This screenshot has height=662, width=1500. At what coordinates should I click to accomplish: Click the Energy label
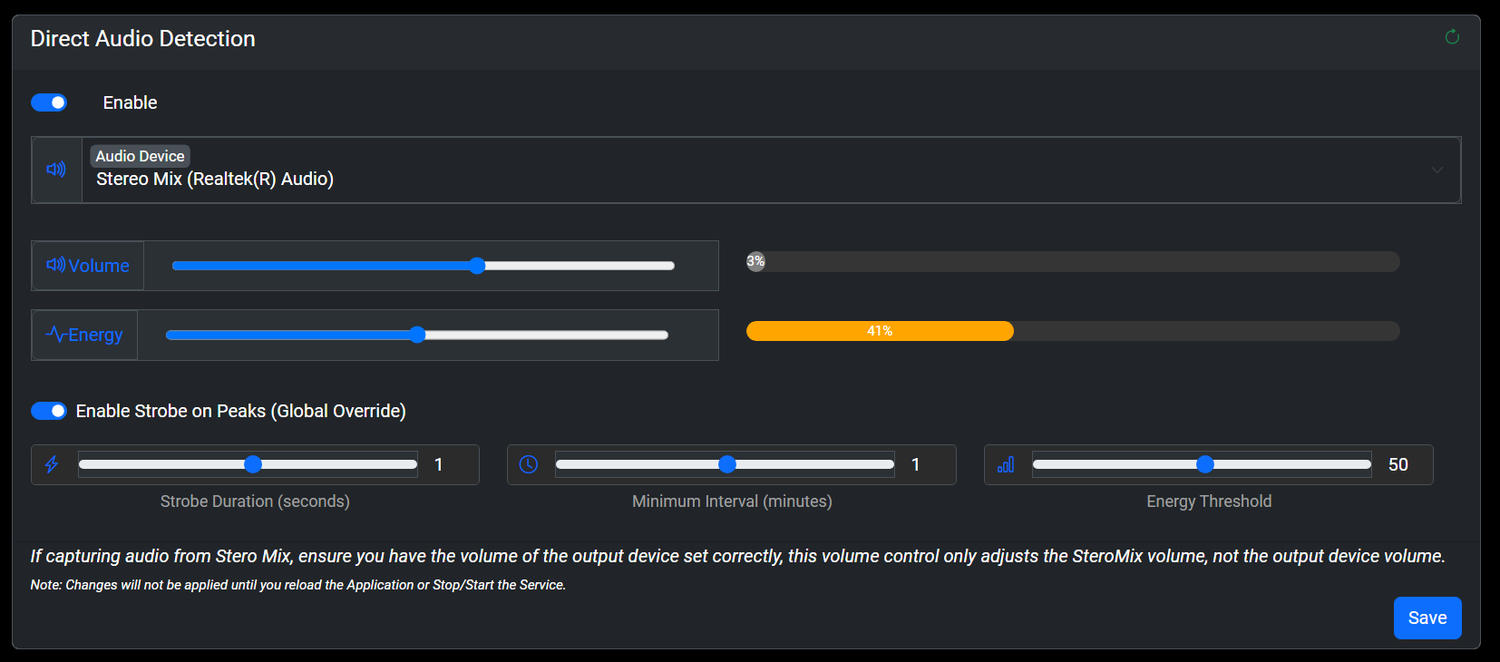[93, 334]
